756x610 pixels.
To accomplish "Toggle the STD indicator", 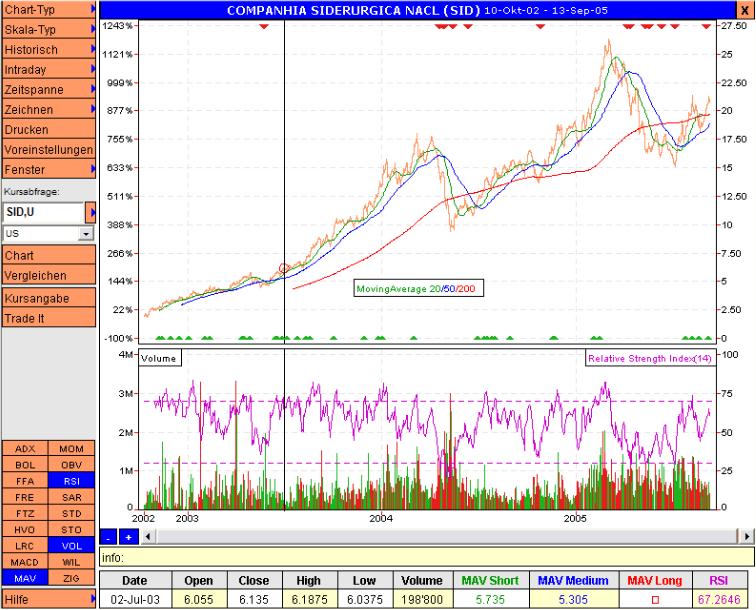I will [x=71, y=514].
